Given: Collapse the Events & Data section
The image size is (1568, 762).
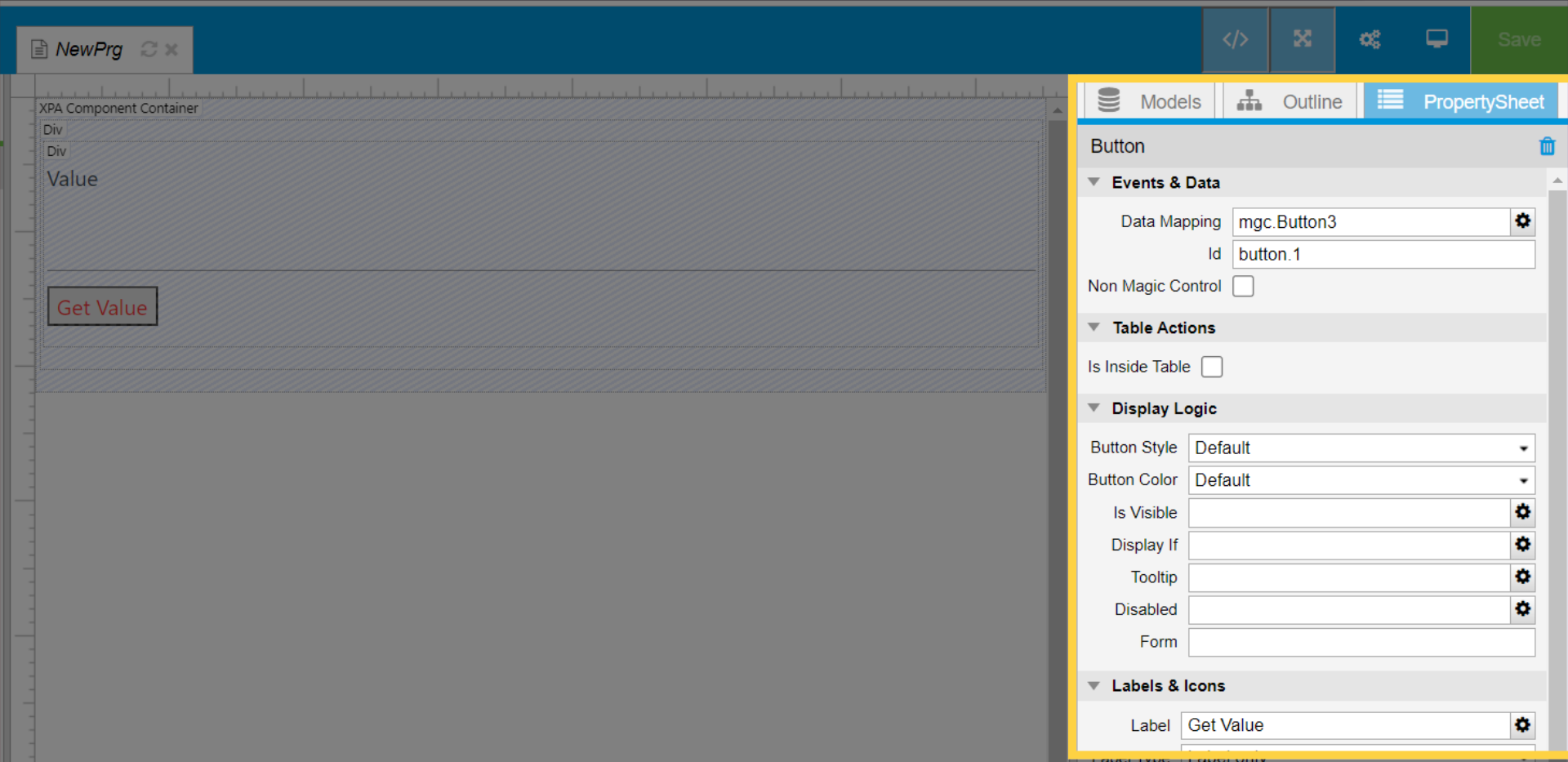Looking at the screenshot, I should [x=1094, y=182].
